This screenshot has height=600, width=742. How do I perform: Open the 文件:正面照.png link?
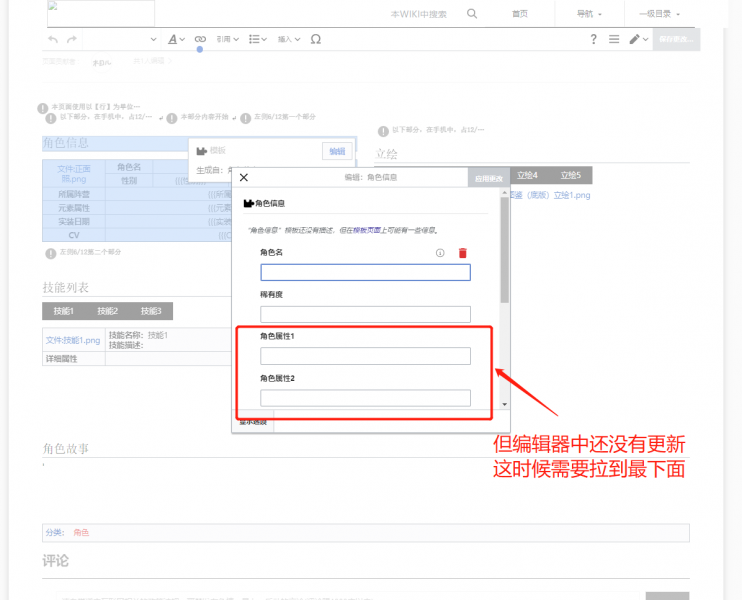pos(74,174)
